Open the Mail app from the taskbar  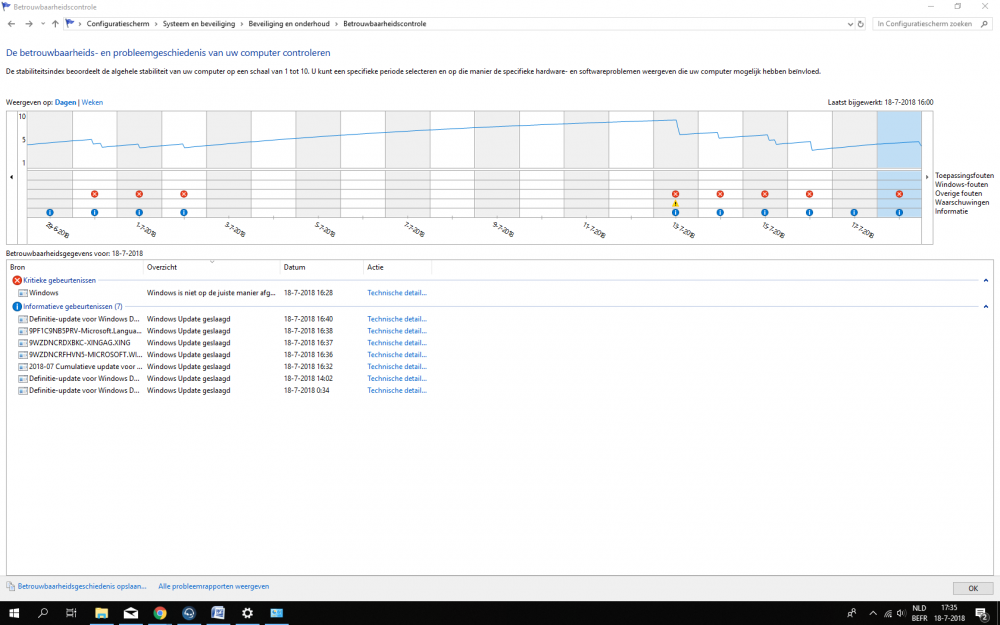coord(131,613)
